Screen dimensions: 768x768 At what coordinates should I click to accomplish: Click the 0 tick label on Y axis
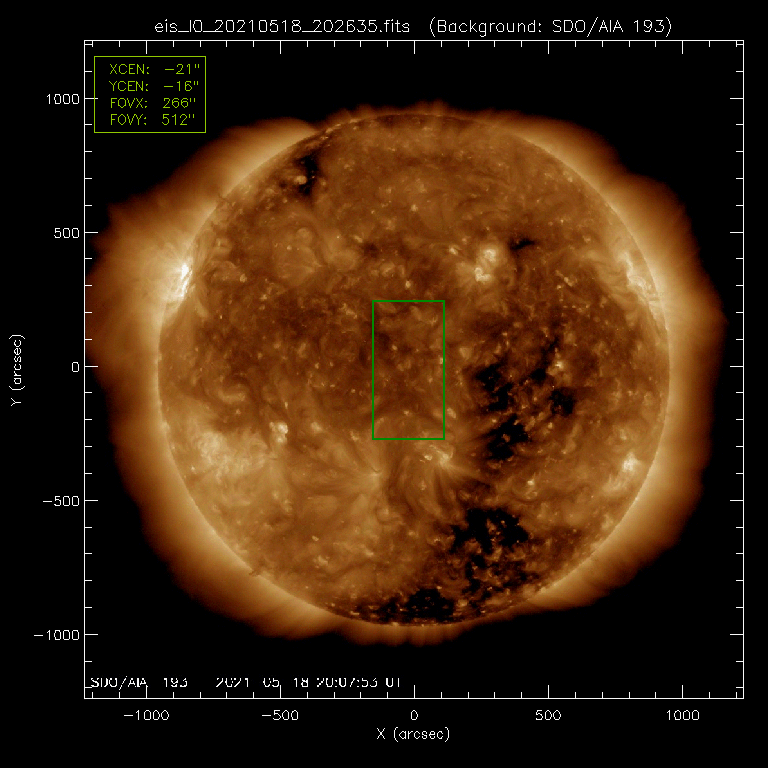[x=70, y=367]
